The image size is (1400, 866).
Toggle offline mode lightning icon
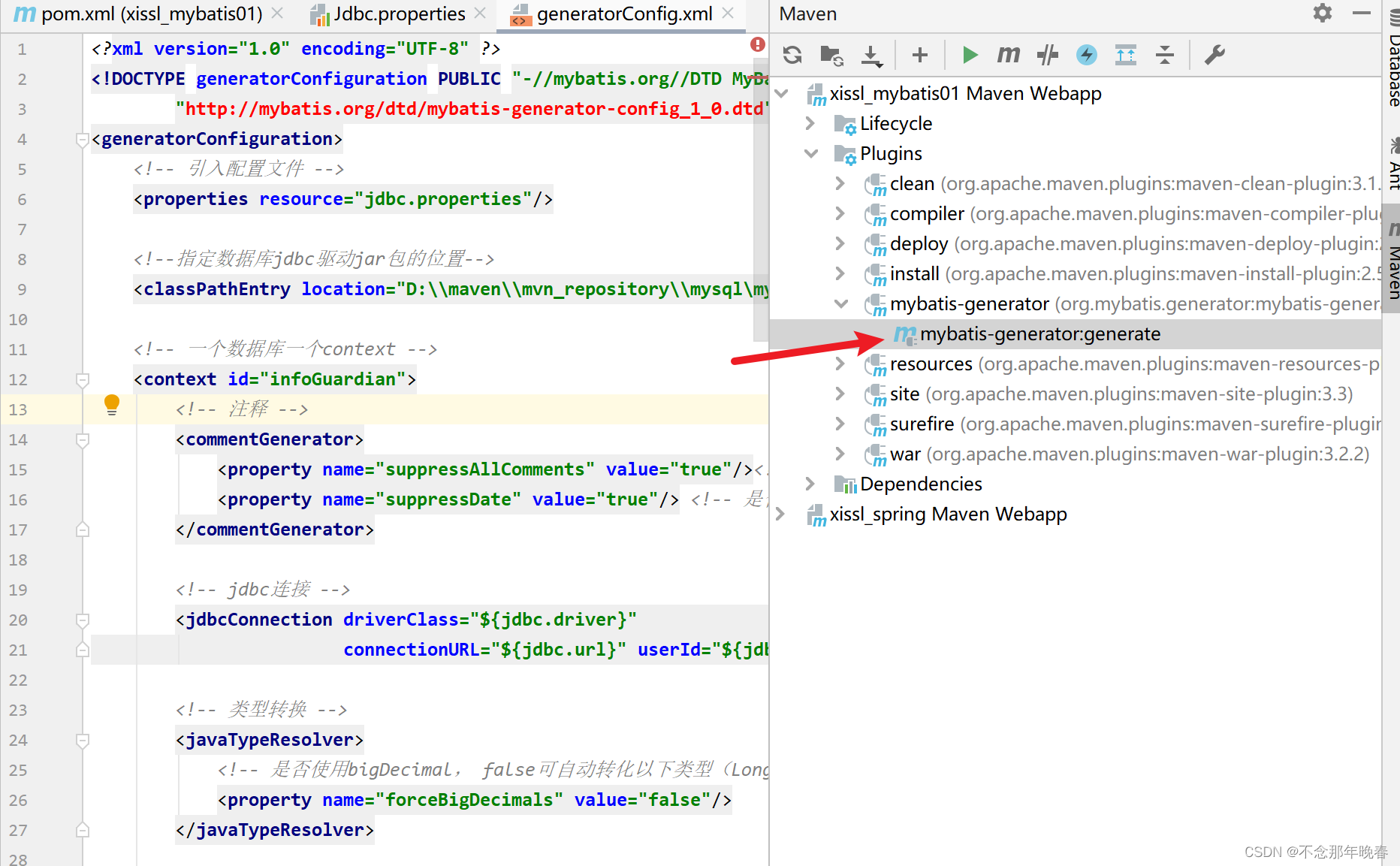pos(1087,55)
